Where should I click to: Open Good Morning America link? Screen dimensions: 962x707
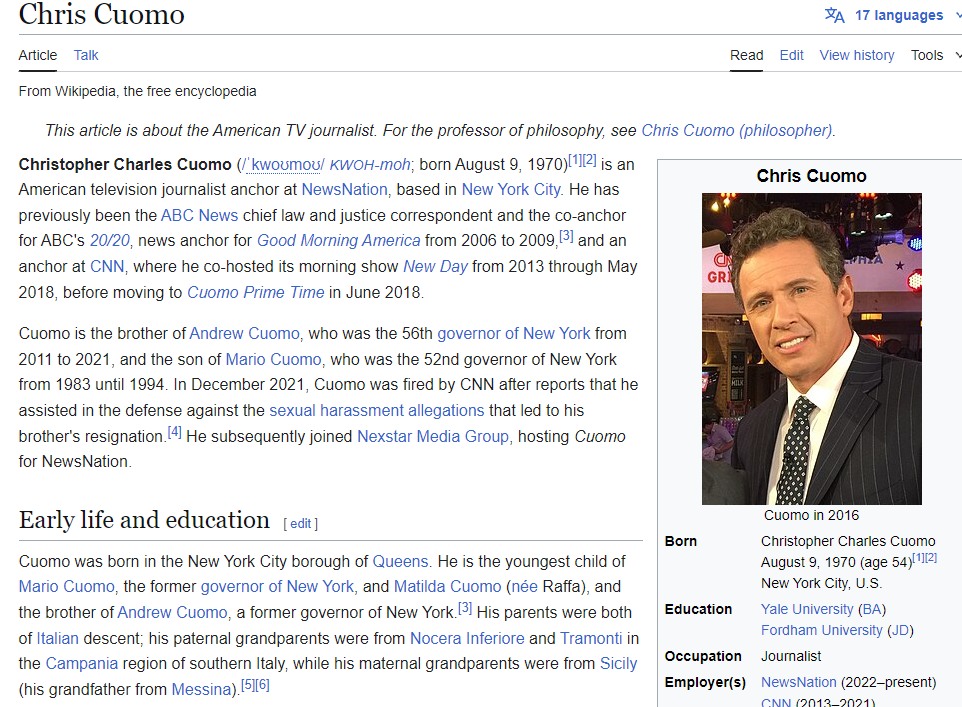coord(339,241)
